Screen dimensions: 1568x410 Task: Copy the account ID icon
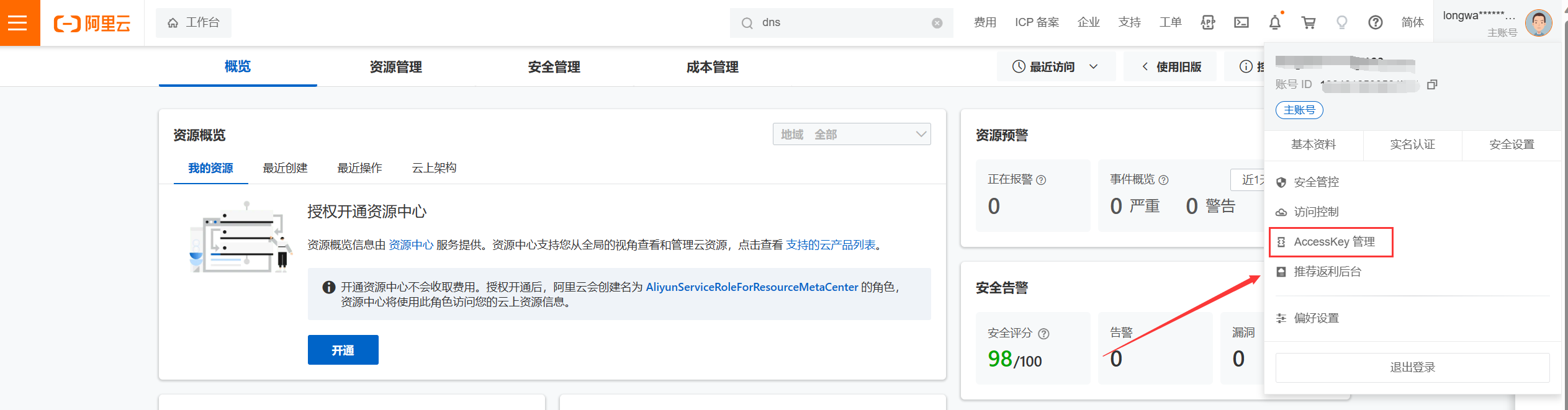click(x=1432, y=84)
